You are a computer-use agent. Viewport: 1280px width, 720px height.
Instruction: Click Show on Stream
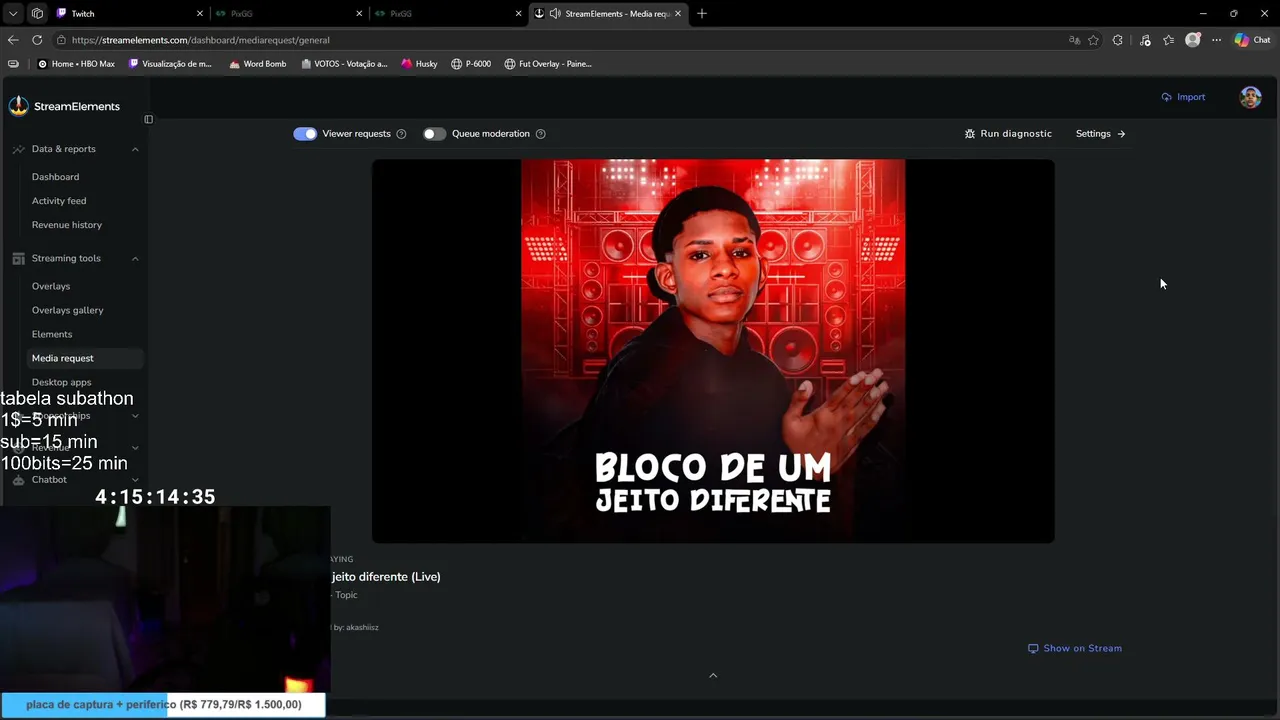(1075, 648)
